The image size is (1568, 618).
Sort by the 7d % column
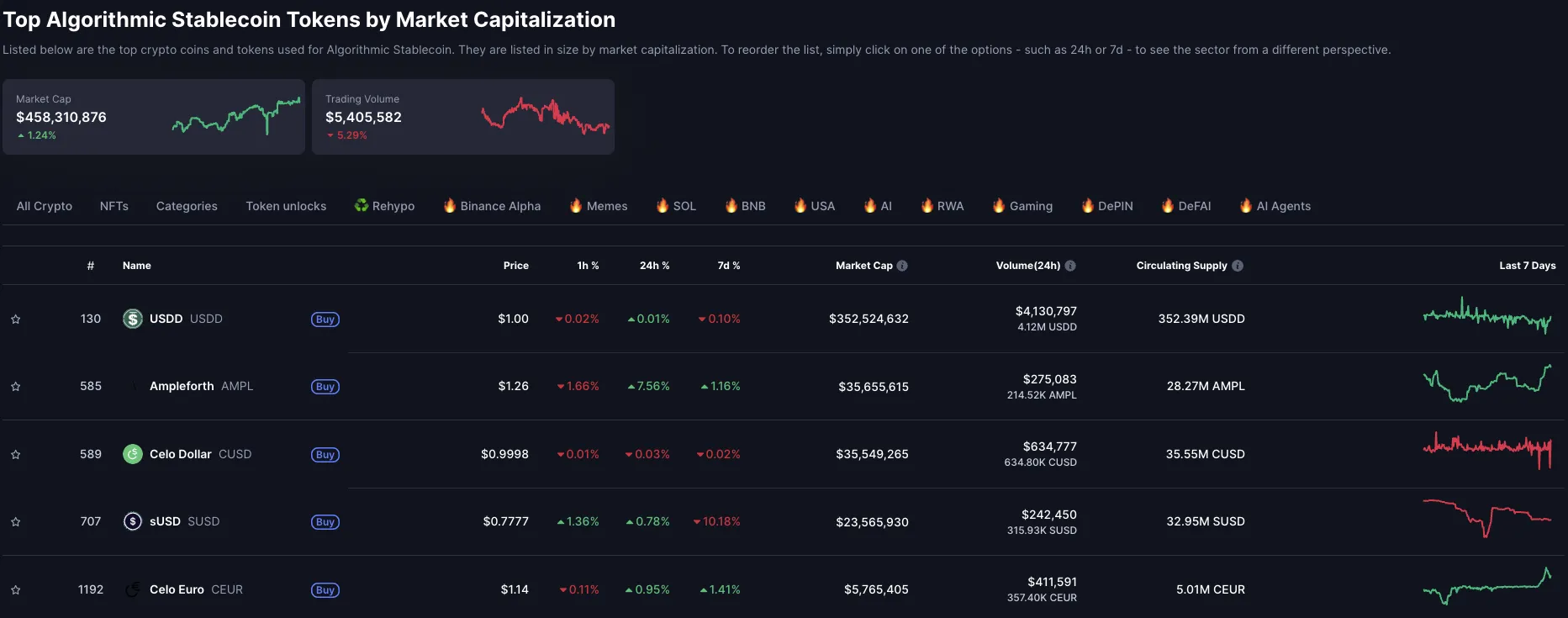(x=728, y=266)
